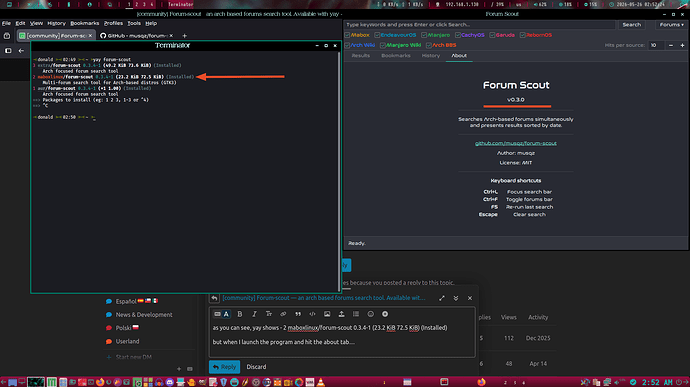The image size is (690, 387).
Task: Open composer extra options plus icon
Action: tap(385, 314)
